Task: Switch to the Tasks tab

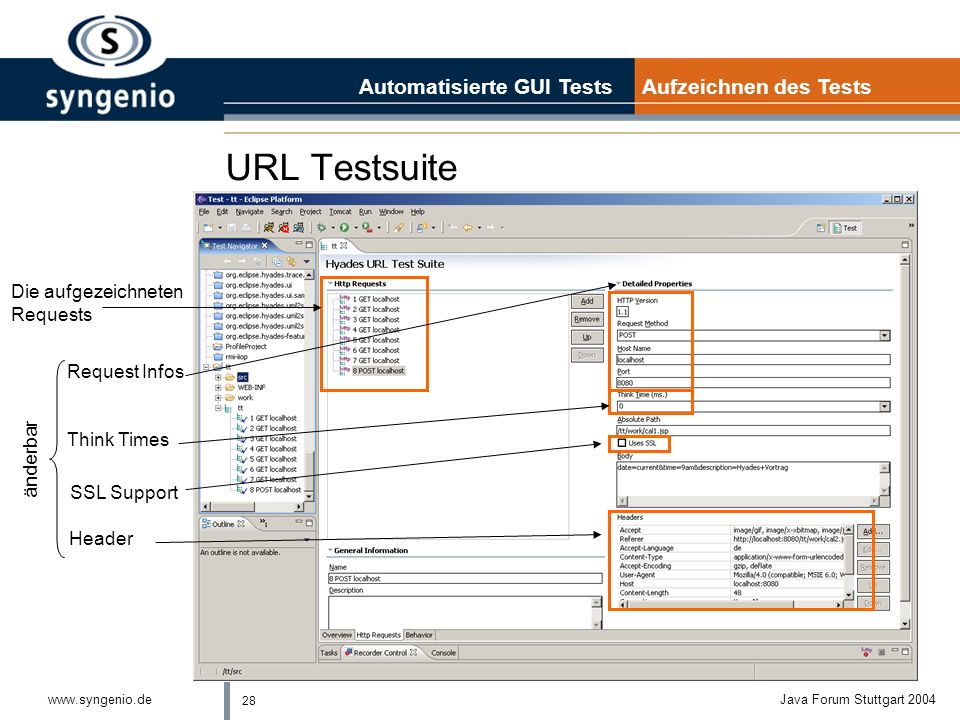Action: 329,653
